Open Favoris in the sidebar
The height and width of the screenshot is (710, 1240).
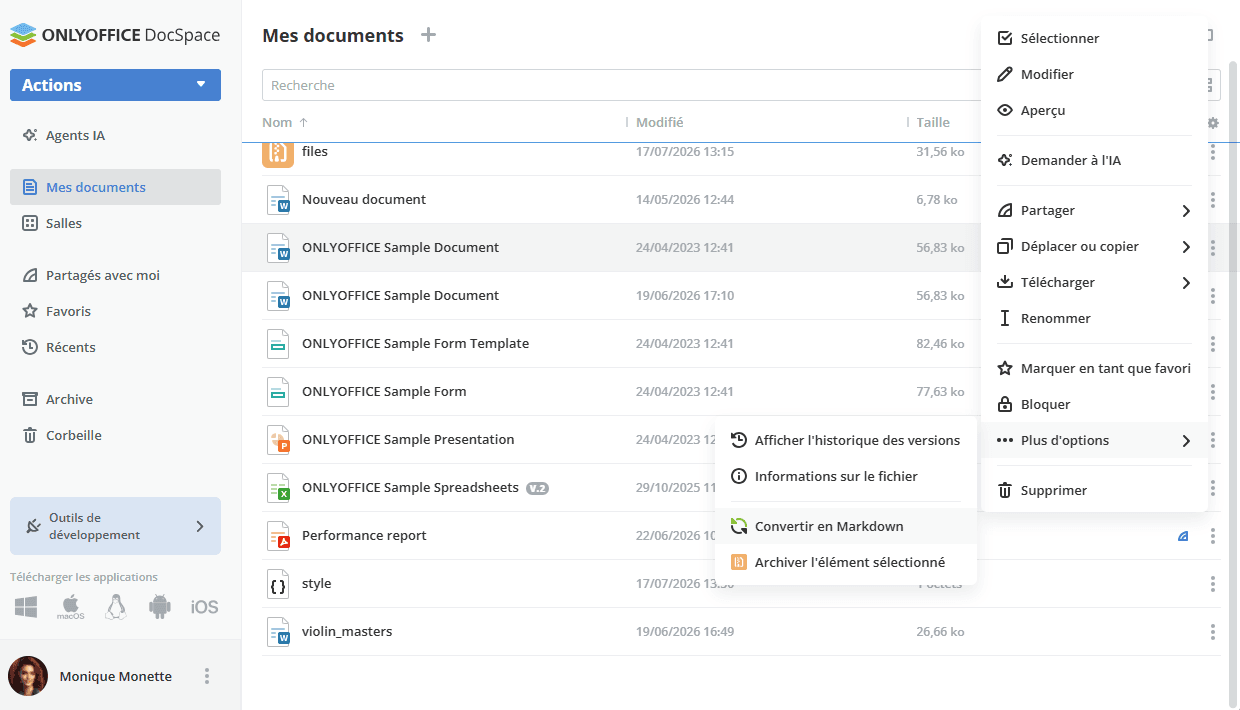click(x=115, y=311)
